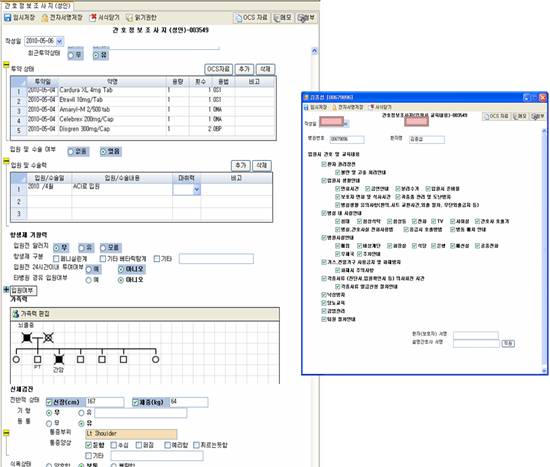Switch to the 간호정보조사지(성인) tab
Screen dimensions: 550x467
pos(37,6)
